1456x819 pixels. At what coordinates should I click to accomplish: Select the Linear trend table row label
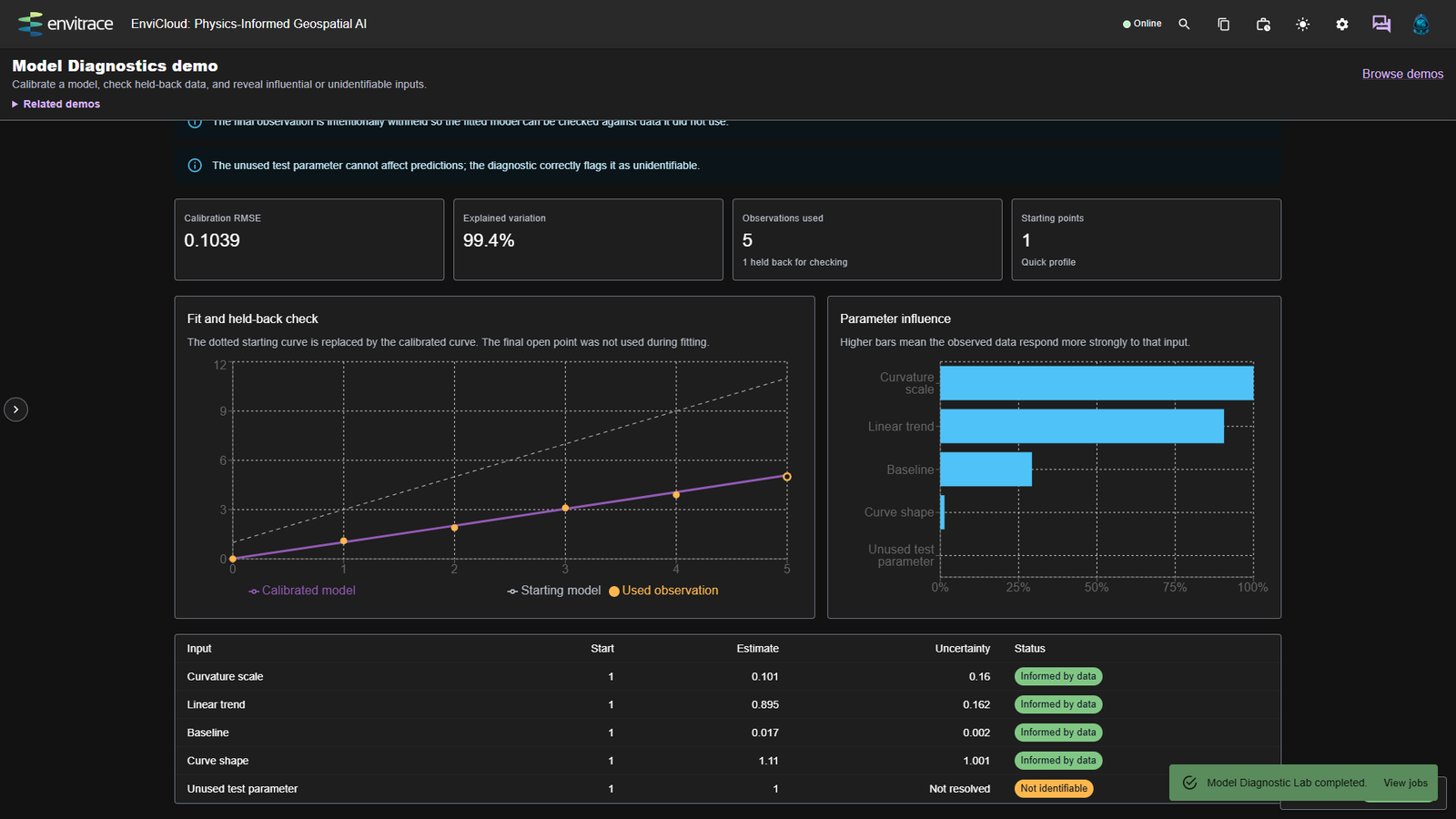pos(216,705)
